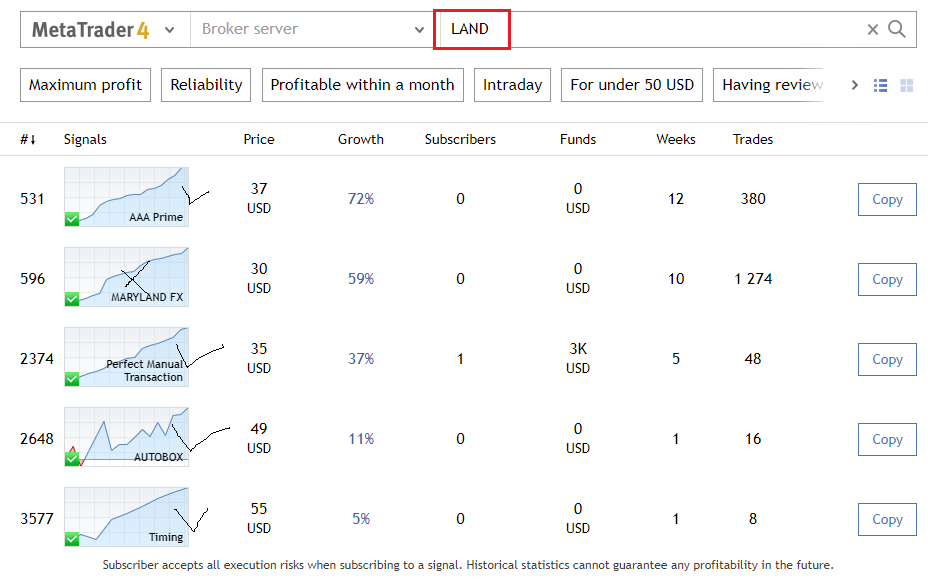Sort by the Growth column header
This screenshot has width=928, height=588.
[361, 140]
